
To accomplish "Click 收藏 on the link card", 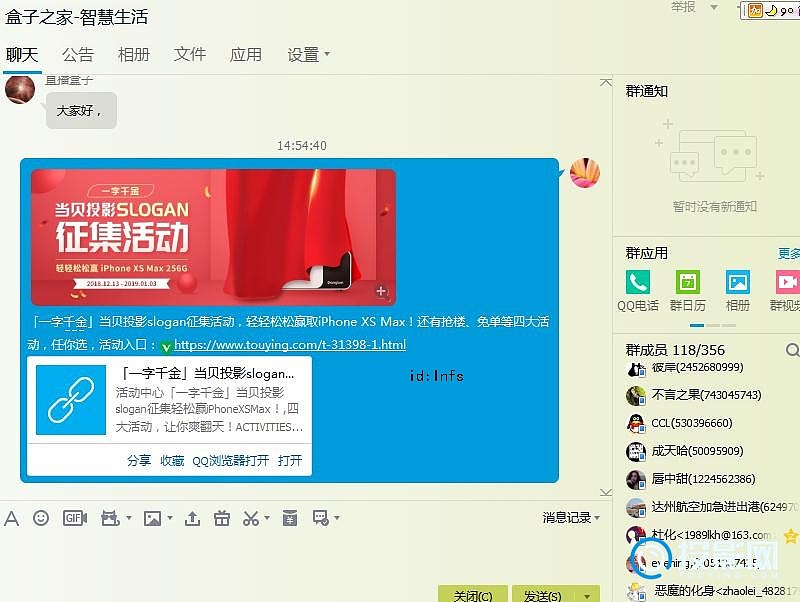I will pyautogui.click(x=172, y=461).
